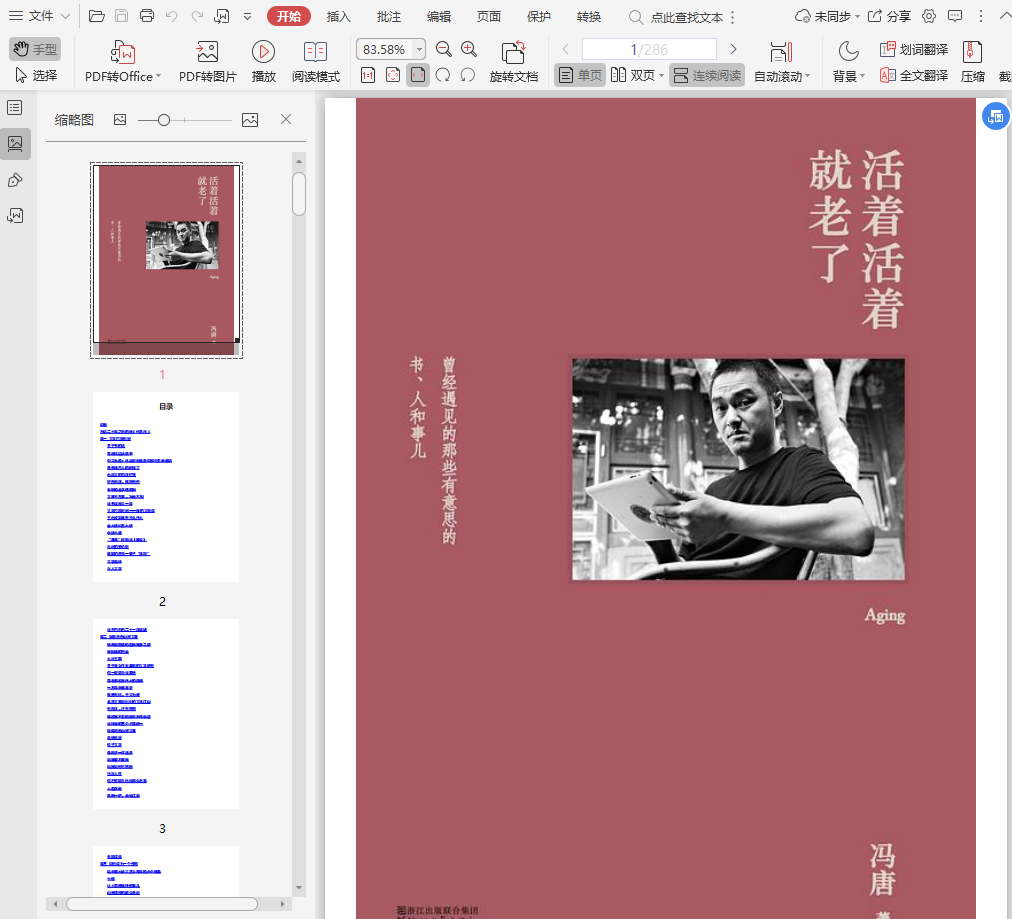Expand the PDF转Office dropdown arrow

[x=160, y=76]
